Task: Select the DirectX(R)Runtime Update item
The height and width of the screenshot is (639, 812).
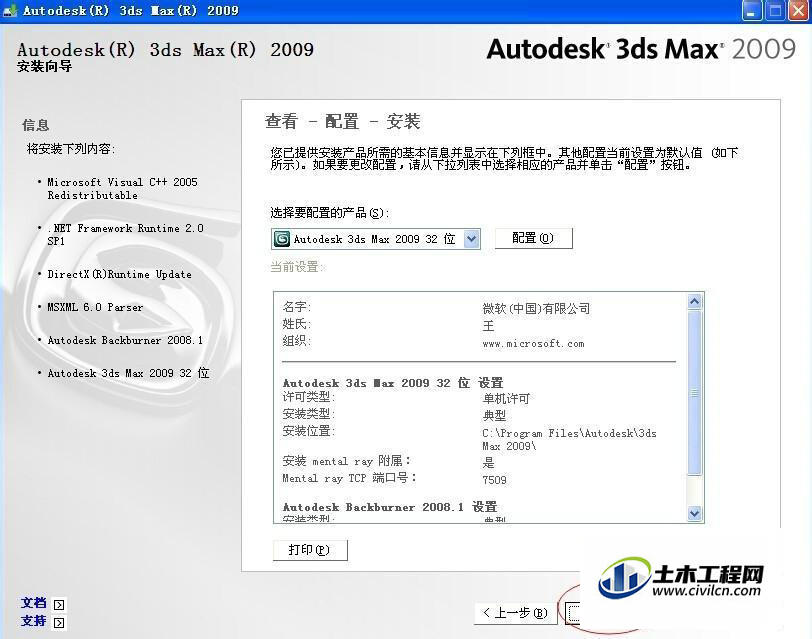Action: point(120,274)
